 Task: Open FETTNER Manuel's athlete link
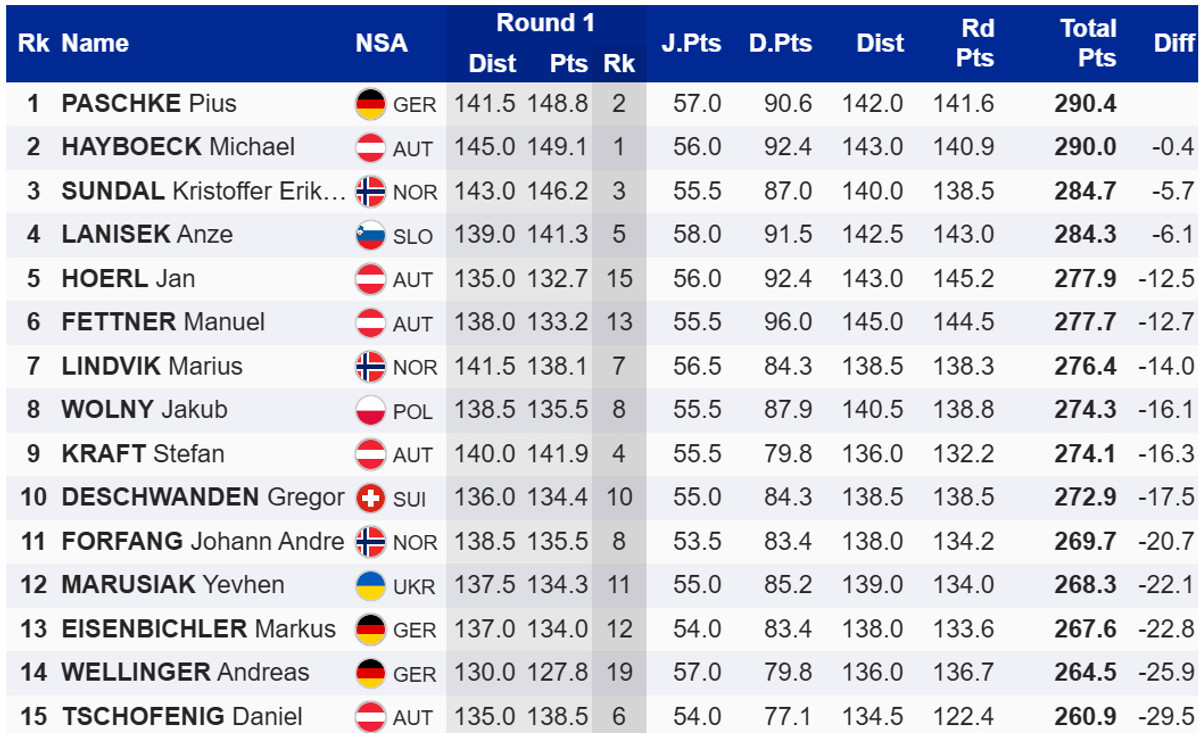click(163, 322)
